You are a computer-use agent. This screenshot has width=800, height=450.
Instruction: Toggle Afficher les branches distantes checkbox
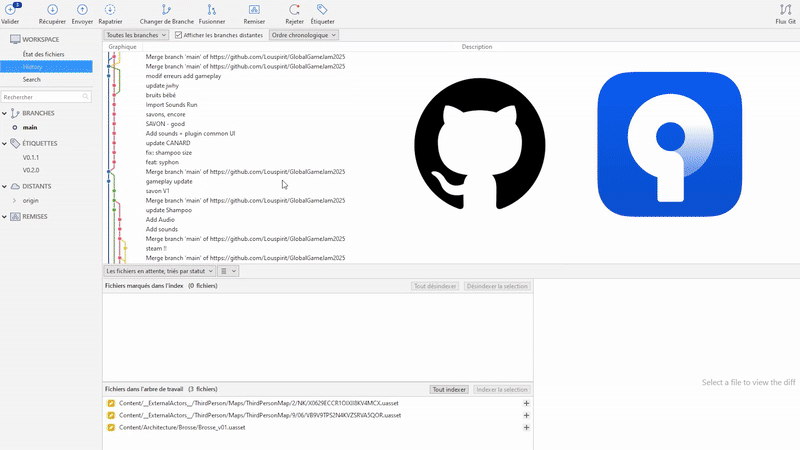click(x=178, y=35)
